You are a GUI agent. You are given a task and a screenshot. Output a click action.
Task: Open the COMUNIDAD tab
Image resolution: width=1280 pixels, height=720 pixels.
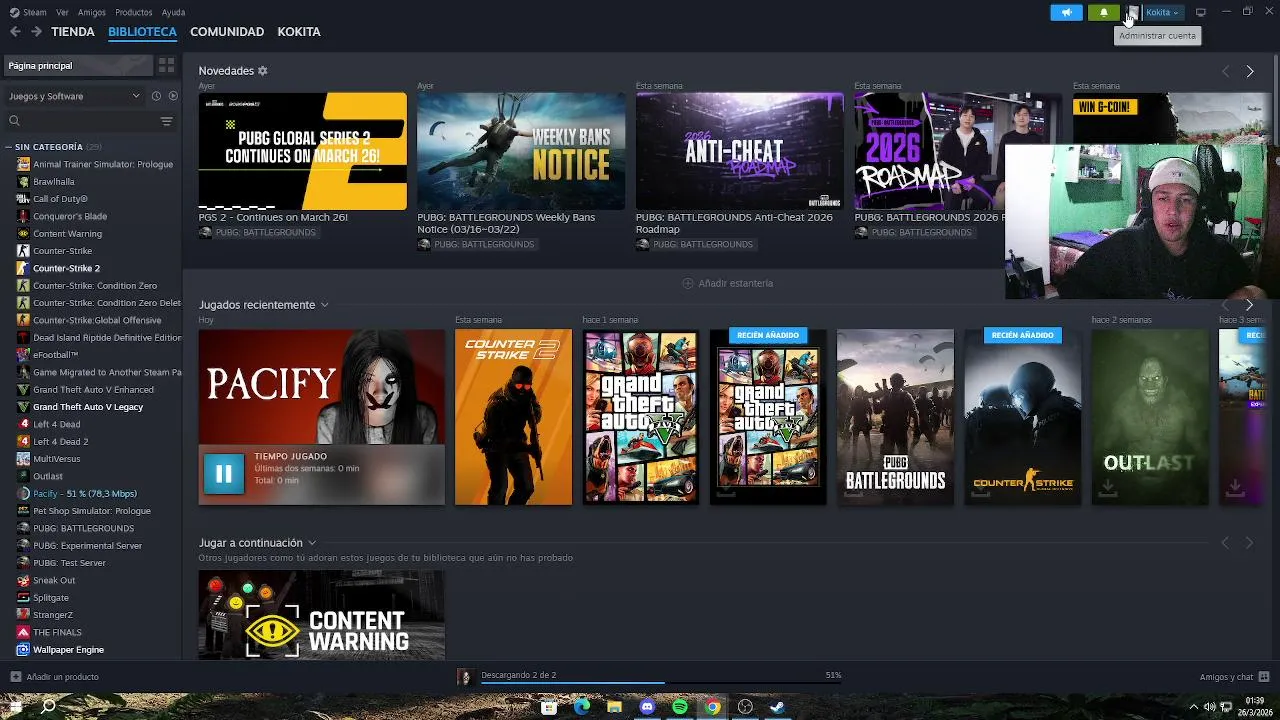point(227,32)
